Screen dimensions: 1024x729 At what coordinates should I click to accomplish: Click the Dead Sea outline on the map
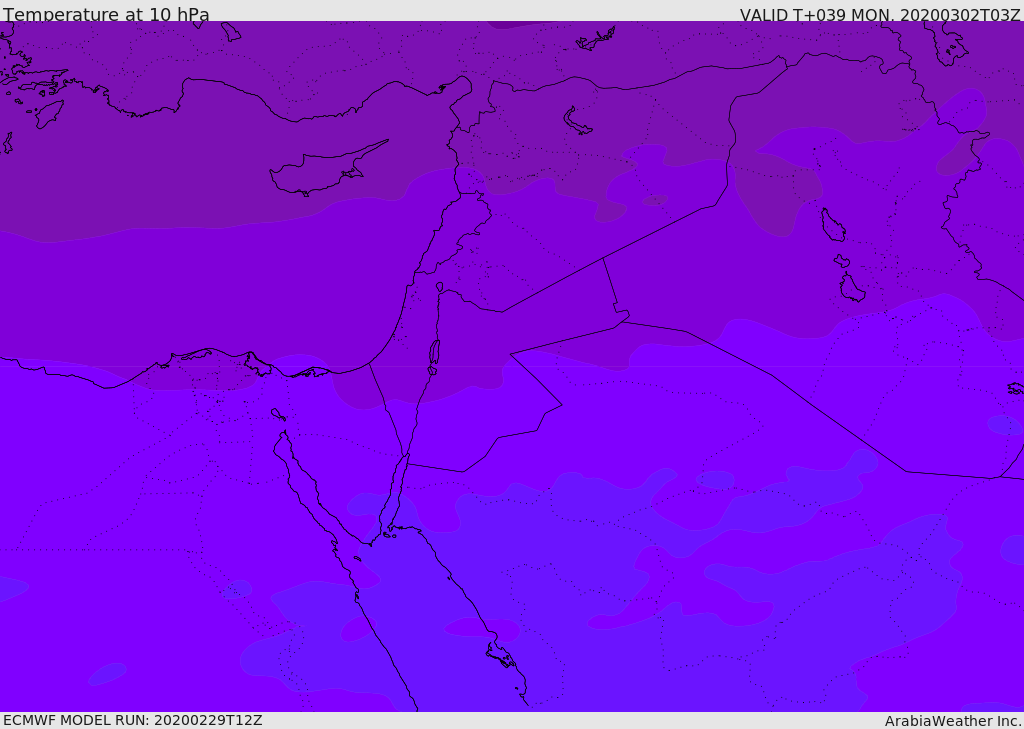(x=434, y=353)
